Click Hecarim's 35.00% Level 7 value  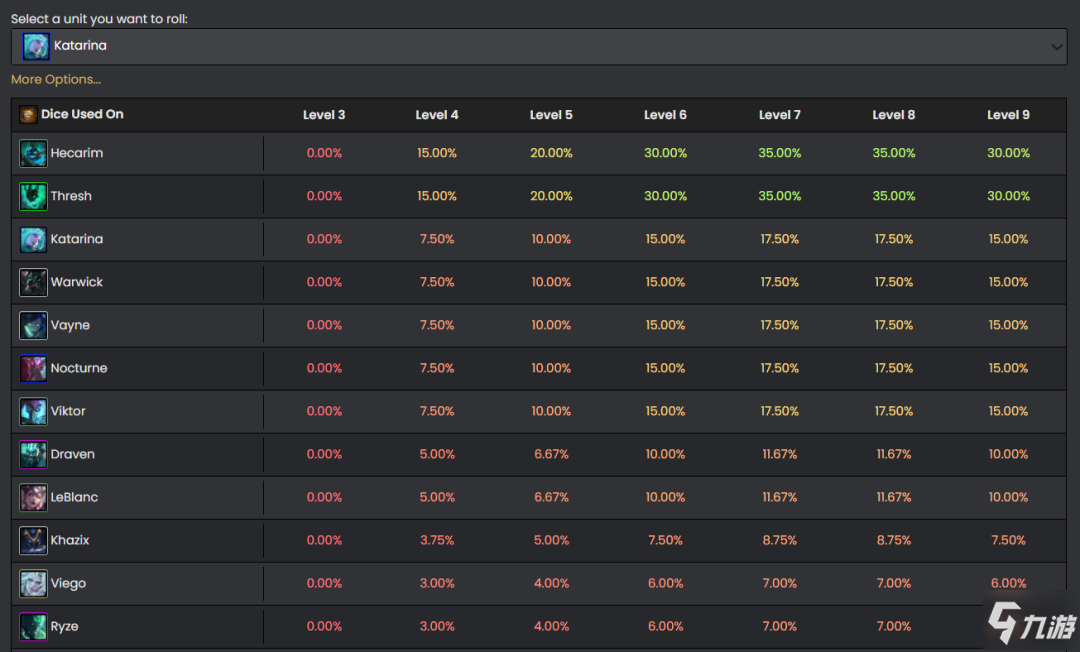click(x=780, y=154)
